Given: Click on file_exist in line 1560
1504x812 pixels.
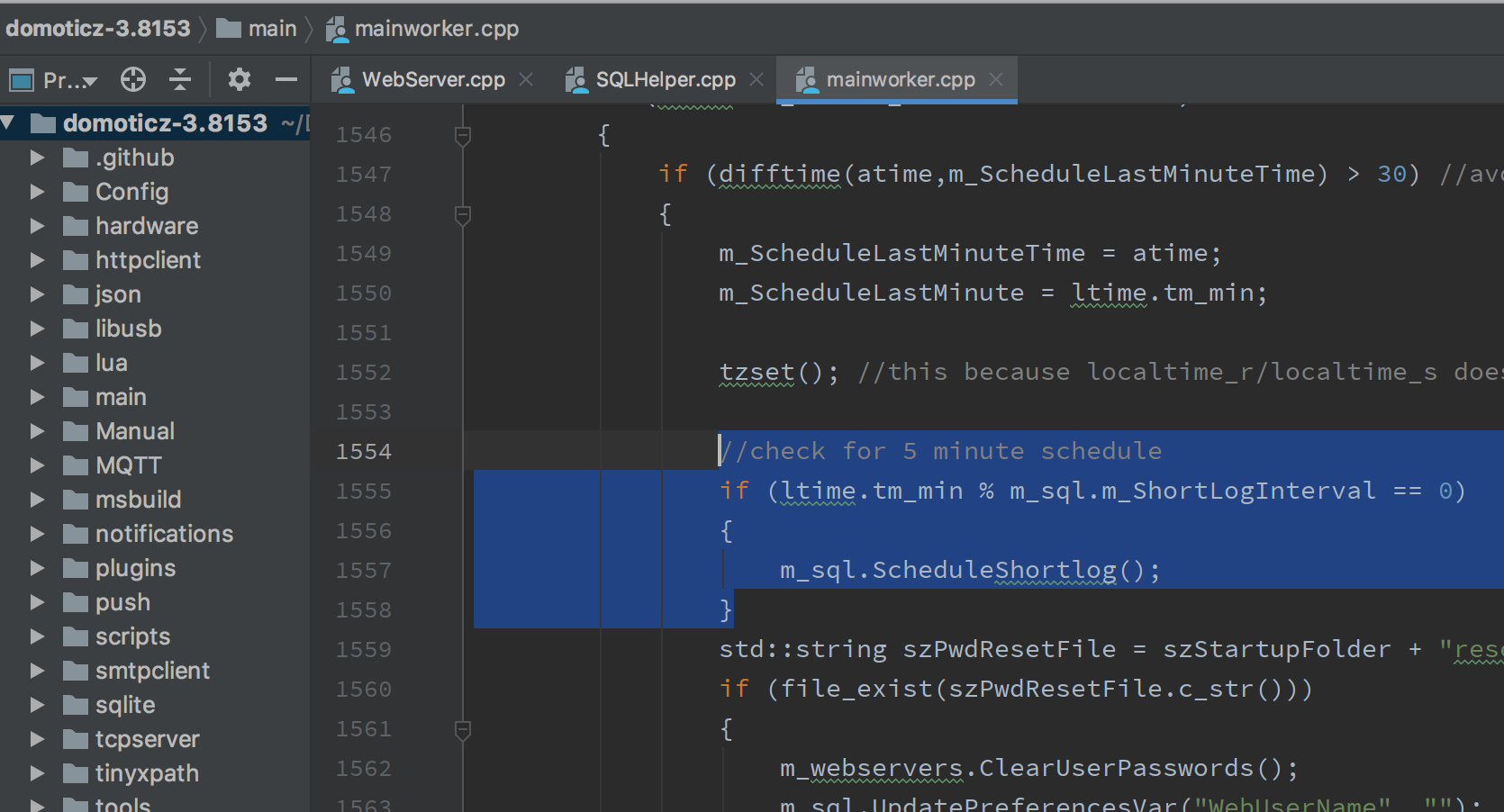Looking at the screenshot, I should [x=856, y=689].
